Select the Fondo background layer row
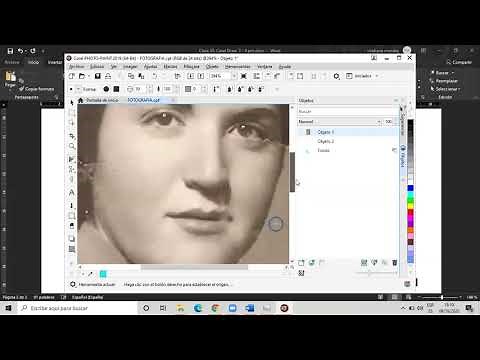The image size is (480, 360). 348,151
